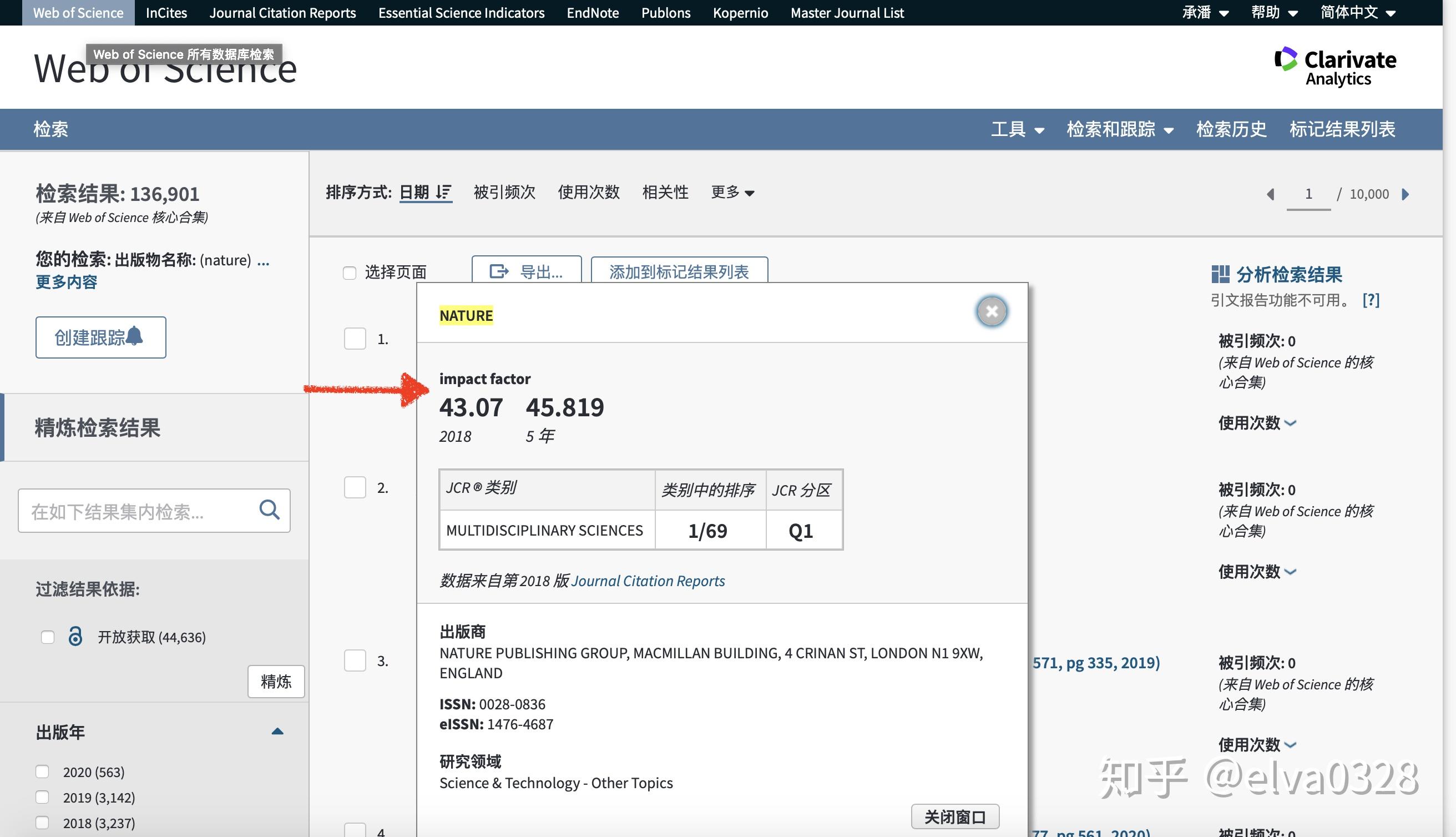This screenshot has width=1456, height=837.
Task: Expand 使用次数 for result 3
Action: pyautogui.click(x=1257, y=744)
